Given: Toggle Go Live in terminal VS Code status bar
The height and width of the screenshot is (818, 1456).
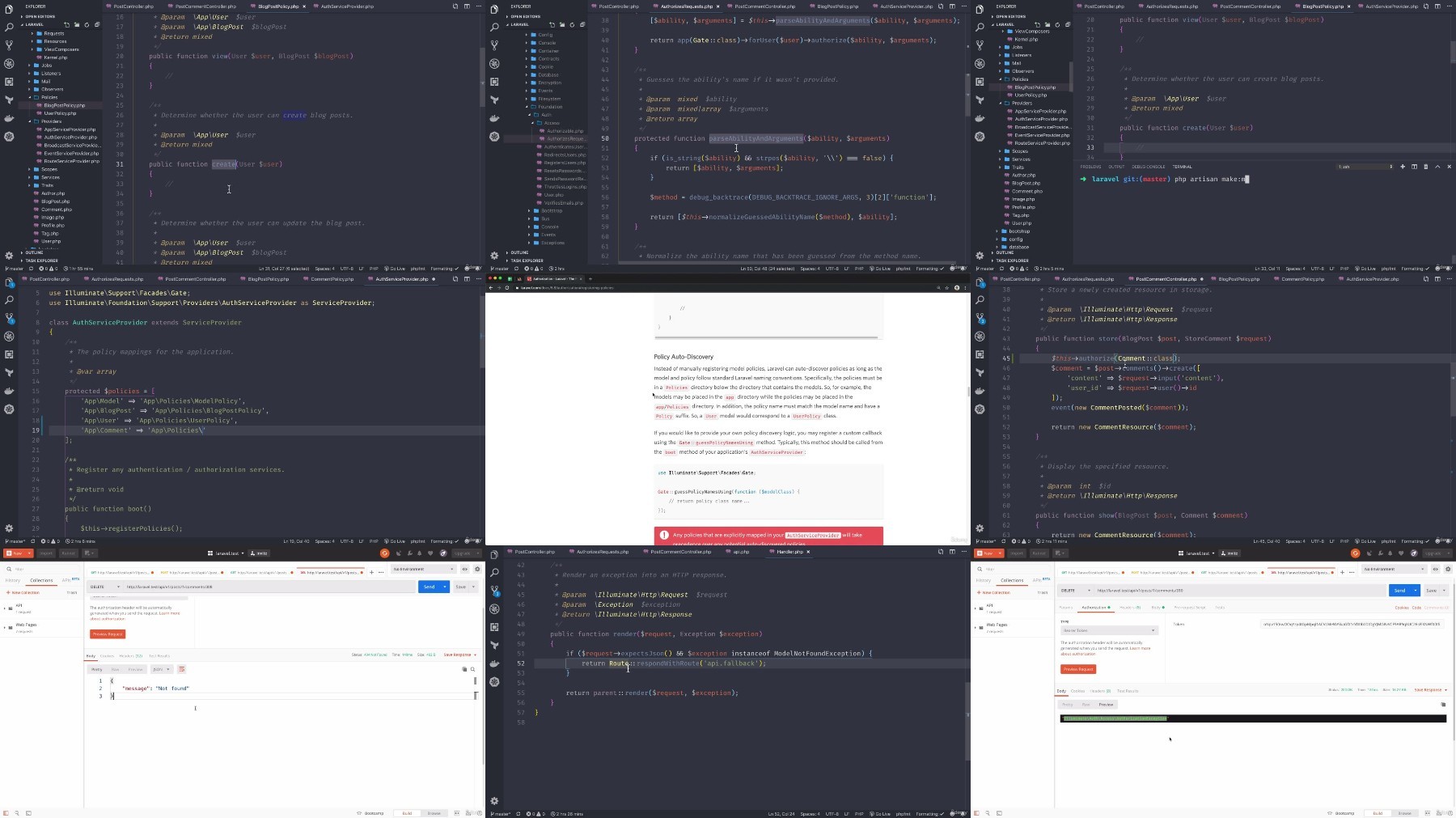Looking at the screenshot, I should click(1366, 269).
